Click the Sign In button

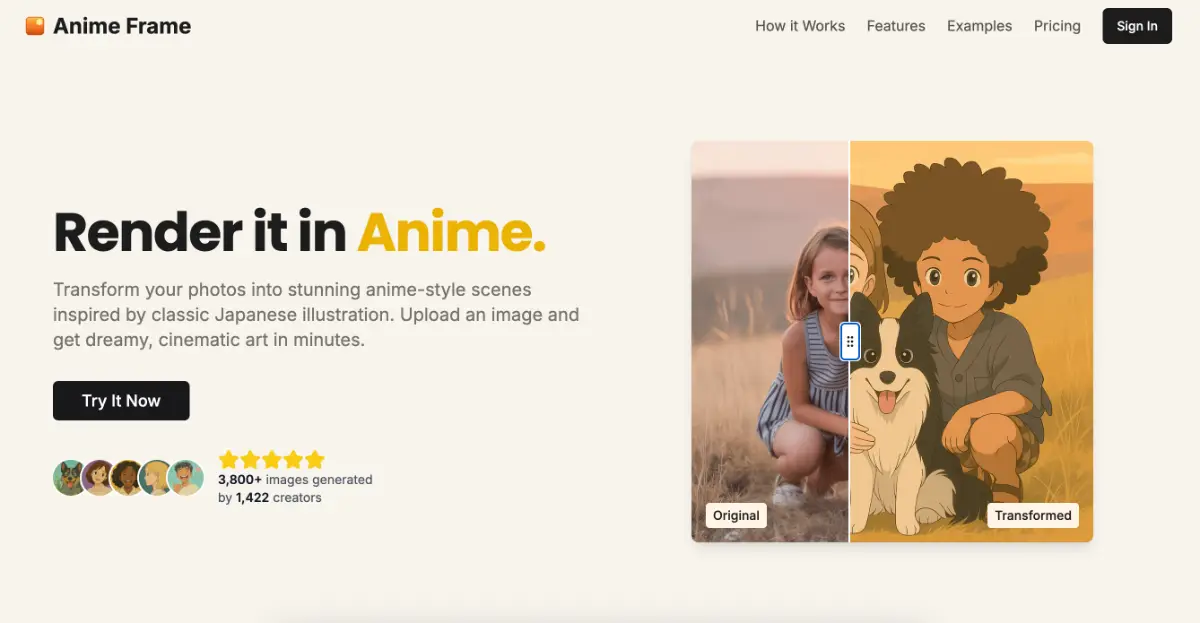pyautogui.click(x=1137, y=26)
